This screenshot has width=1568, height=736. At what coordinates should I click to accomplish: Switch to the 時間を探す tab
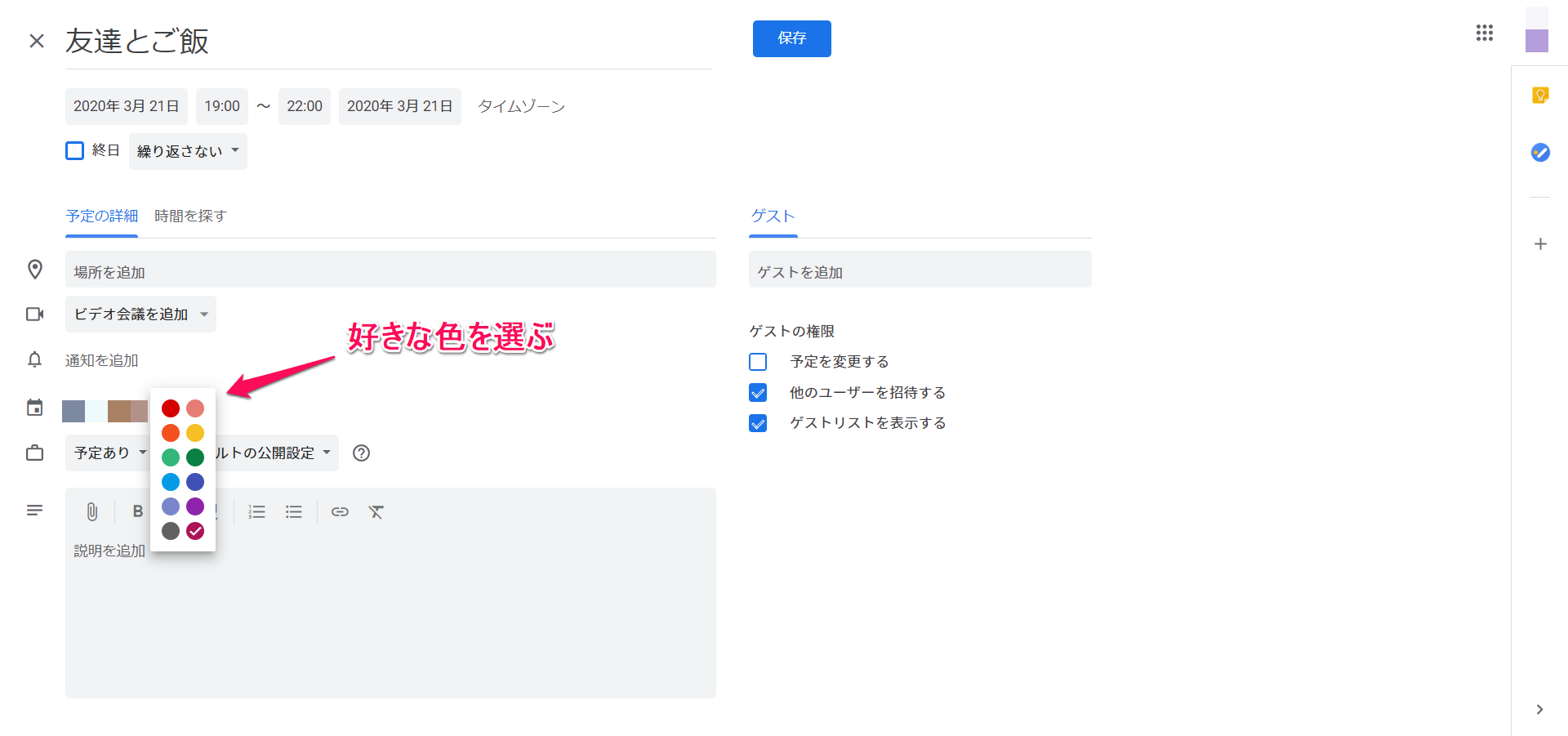pos(190,216)
